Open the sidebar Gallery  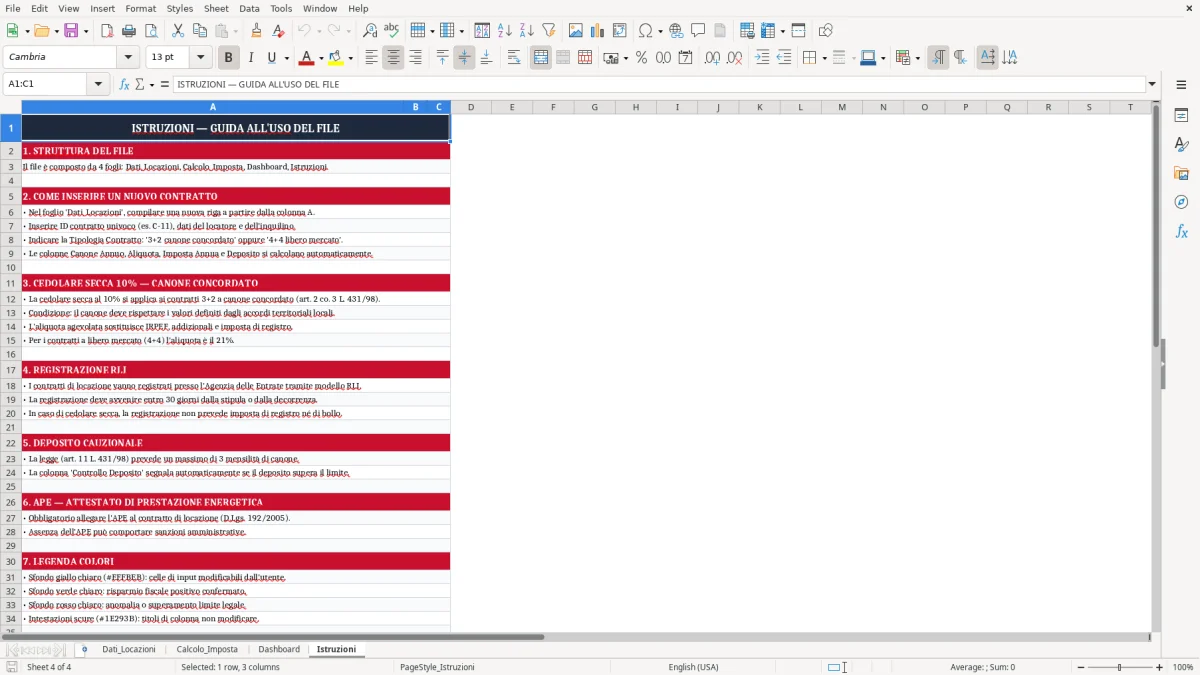pyautogui.click(x=1181, y=174)
